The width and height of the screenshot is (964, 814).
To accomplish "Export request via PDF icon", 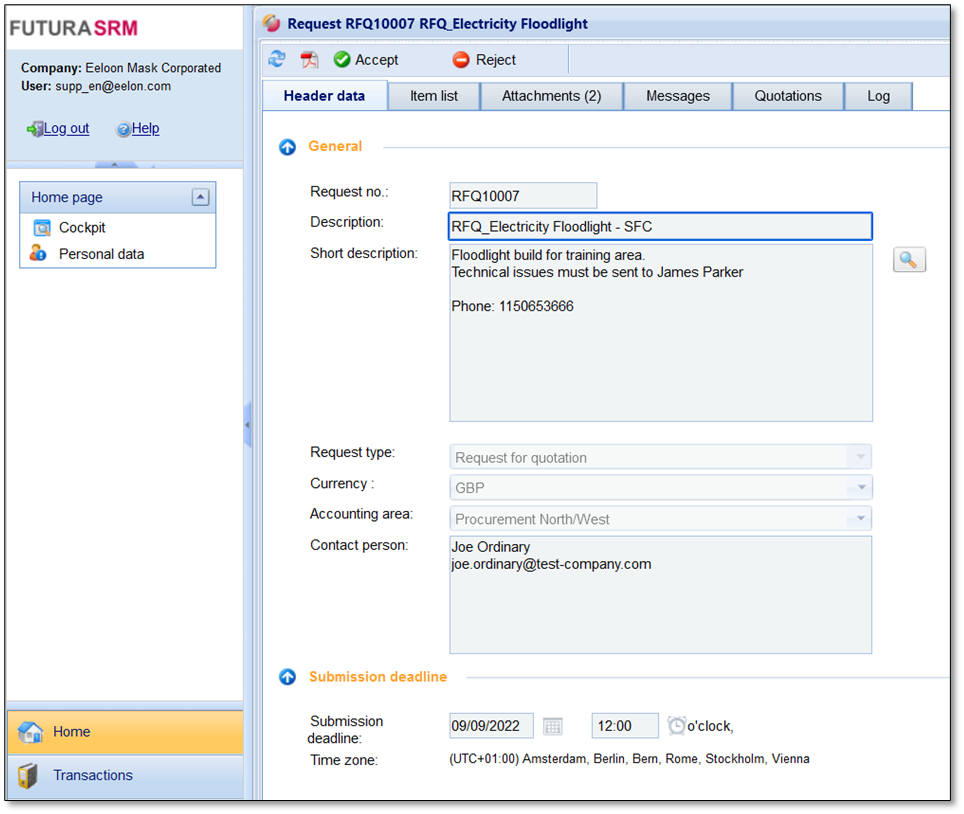I will click(x=310, y=60).
